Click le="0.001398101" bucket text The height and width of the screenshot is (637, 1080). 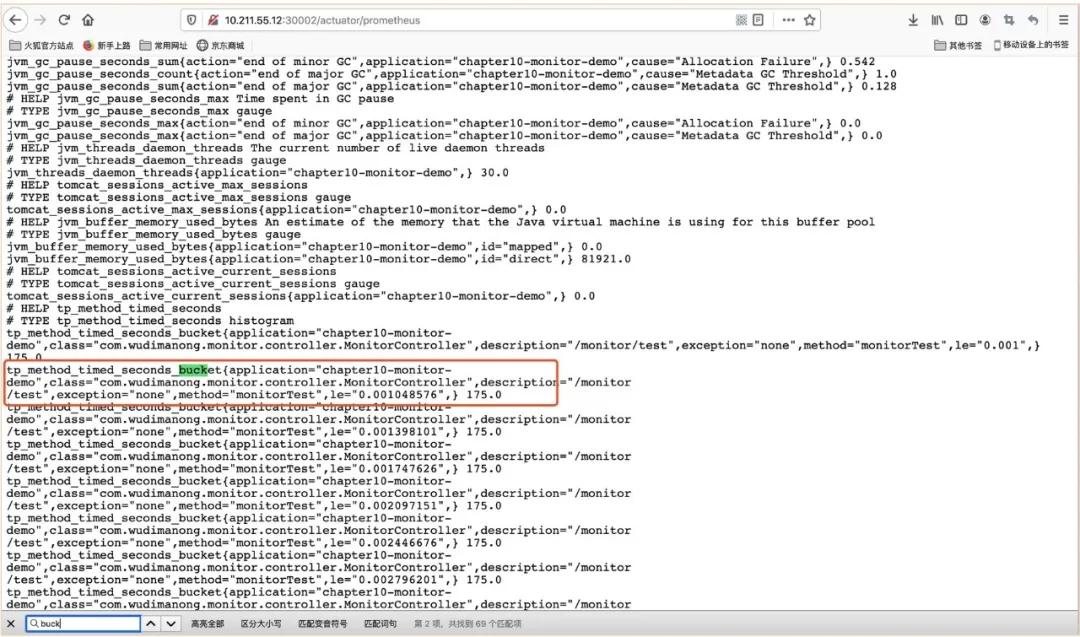[388, 432]
